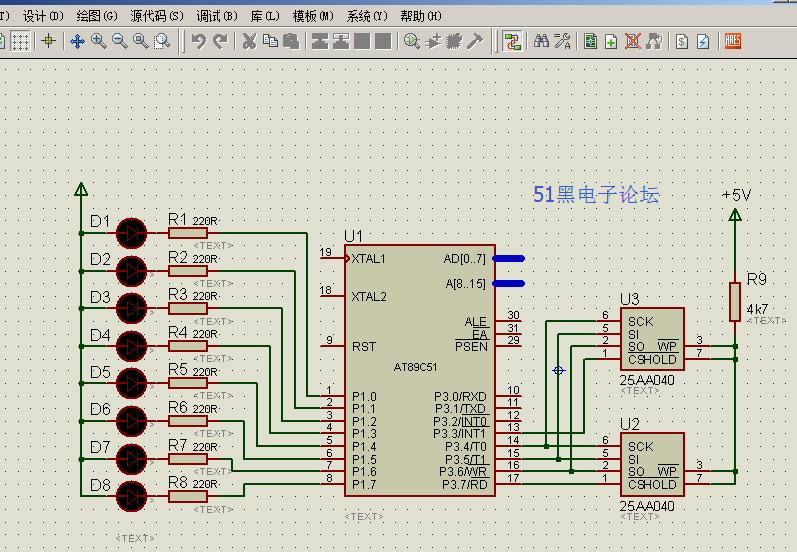The height and width of the screenshot is (552, 797).
Task: Select the D1 LED symbol
Action: click(x=132, y=233)
